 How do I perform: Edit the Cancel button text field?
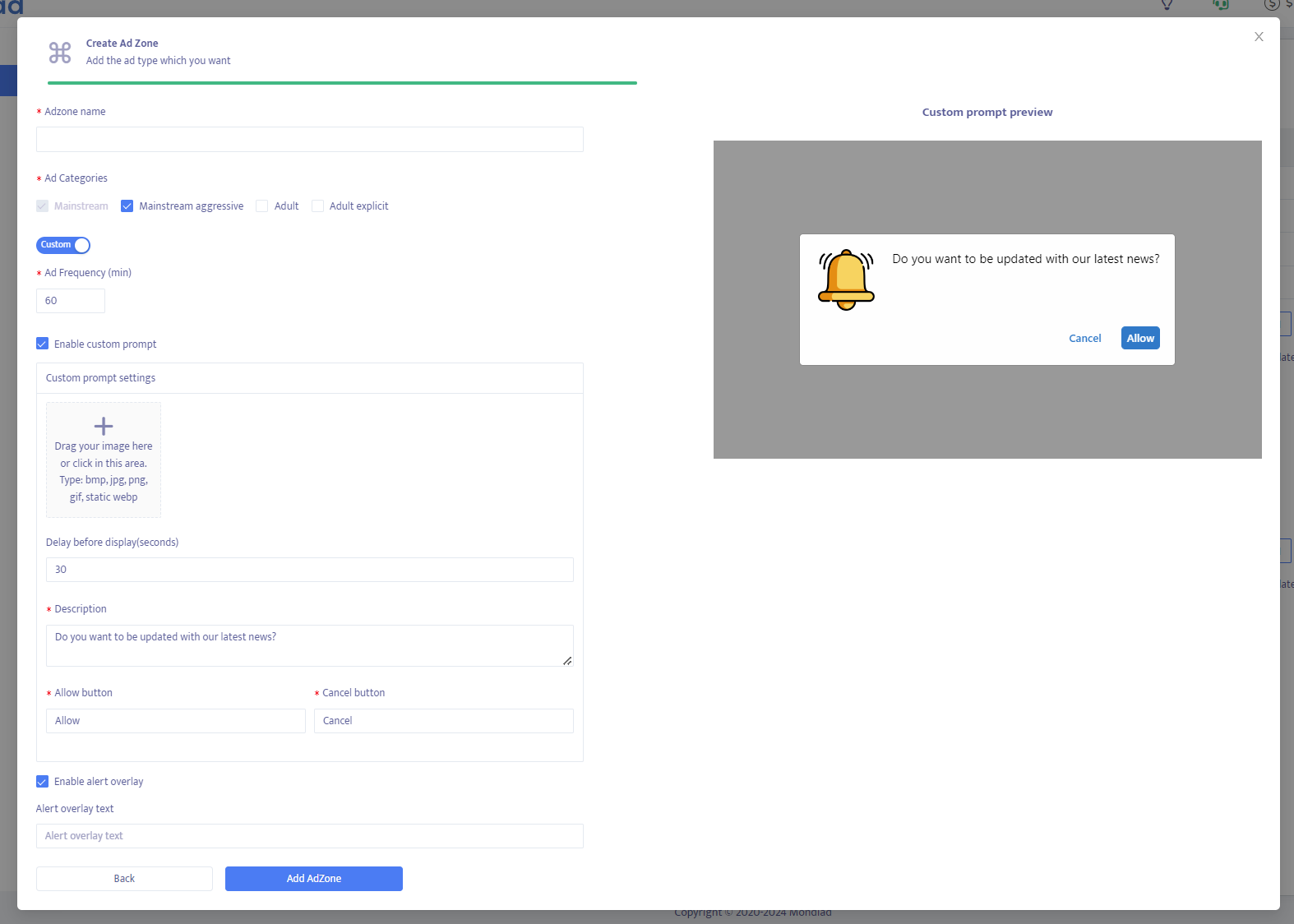click(x=443, y=721)
